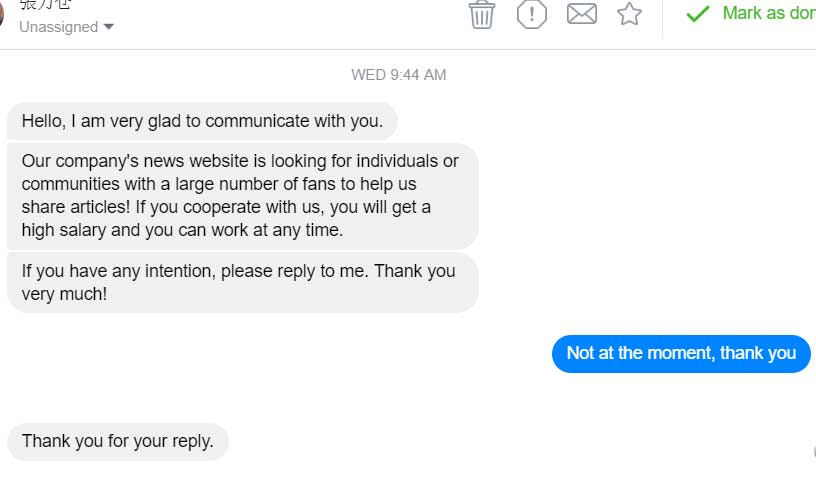The image size is (816, 504).
Task: Click the trash can delete icon
Action: 482,14
